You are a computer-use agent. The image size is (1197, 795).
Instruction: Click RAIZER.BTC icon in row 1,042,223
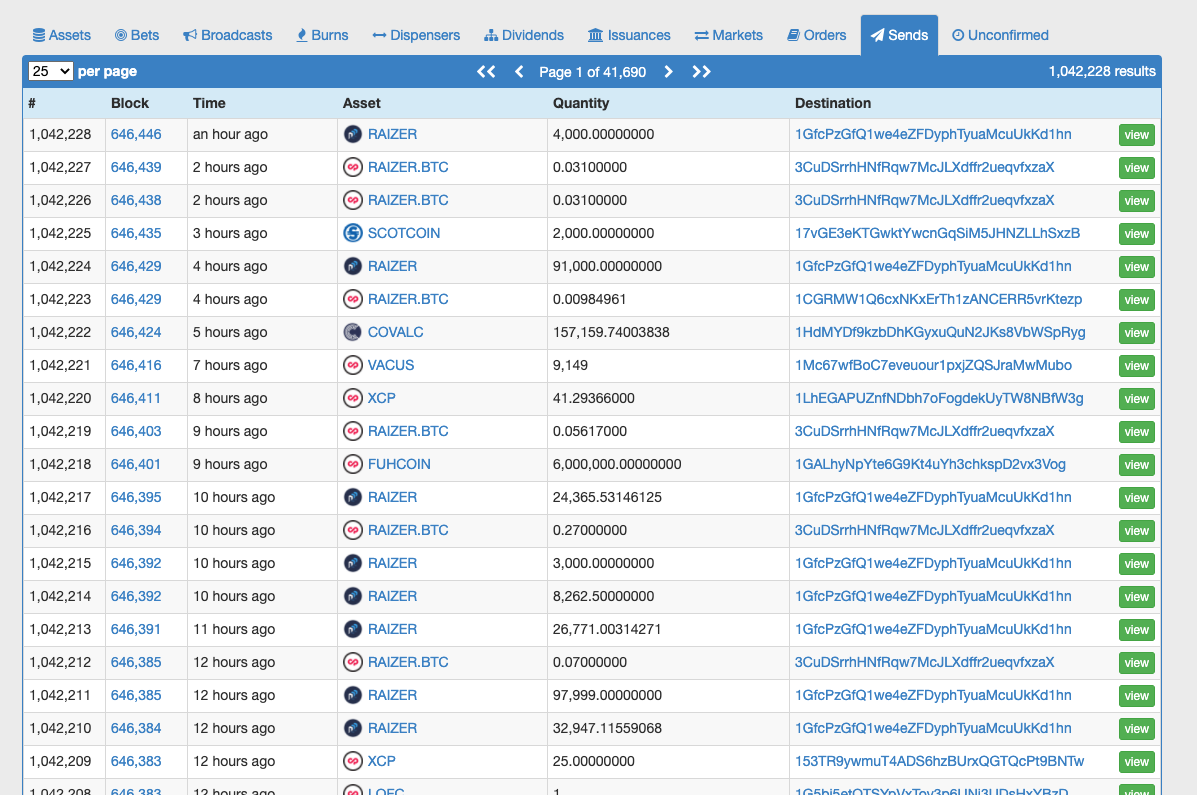tap(353, 299)
